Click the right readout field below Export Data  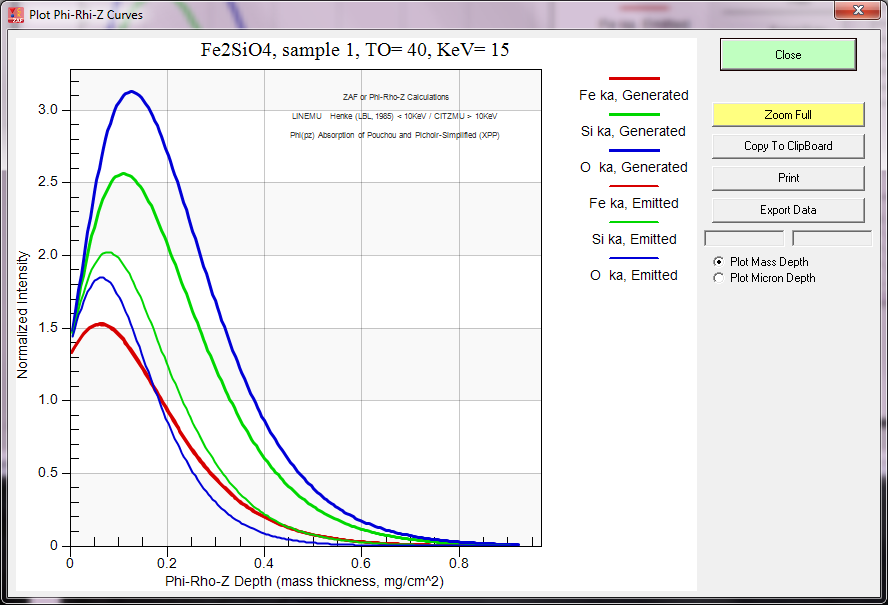click(x=832, y=238)
